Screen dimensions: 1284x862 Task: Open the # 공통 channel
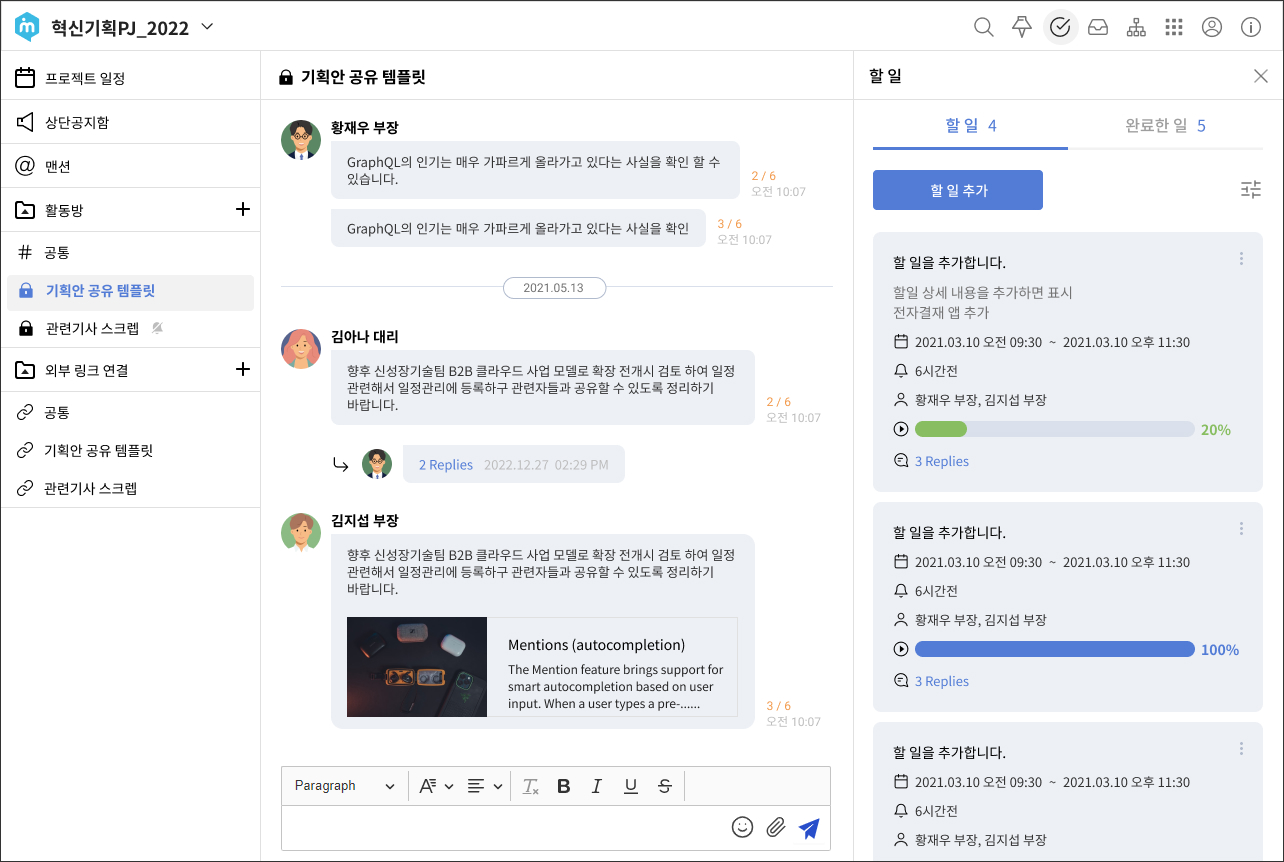tap(130, 253)
